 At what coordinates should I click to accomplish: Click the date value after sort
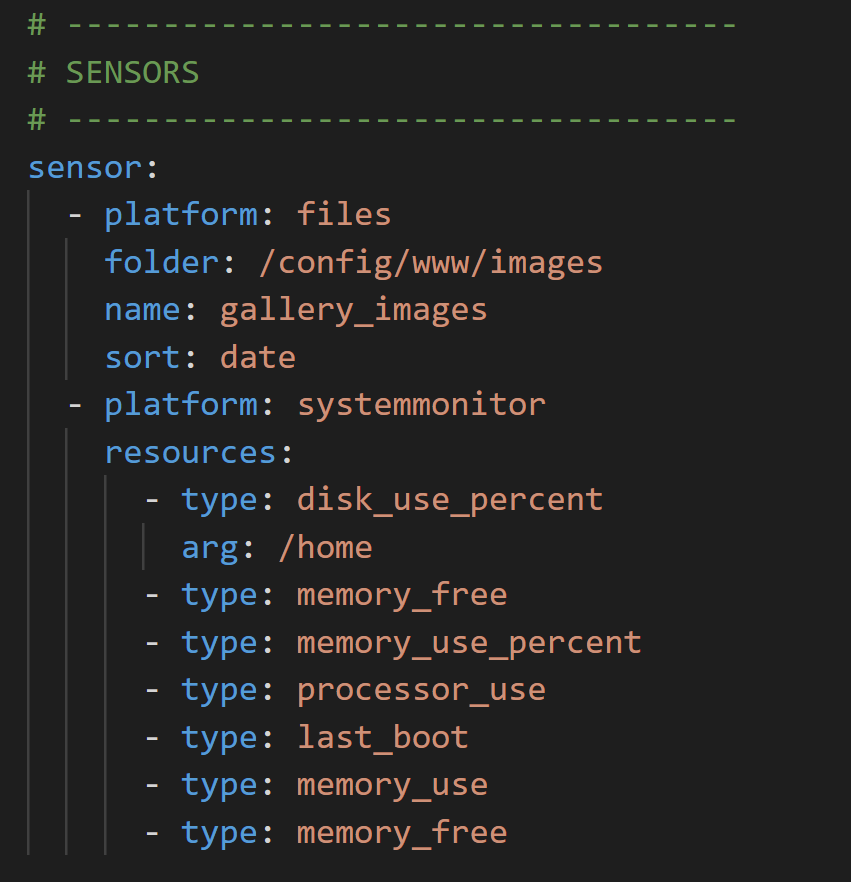coord(258,357)
